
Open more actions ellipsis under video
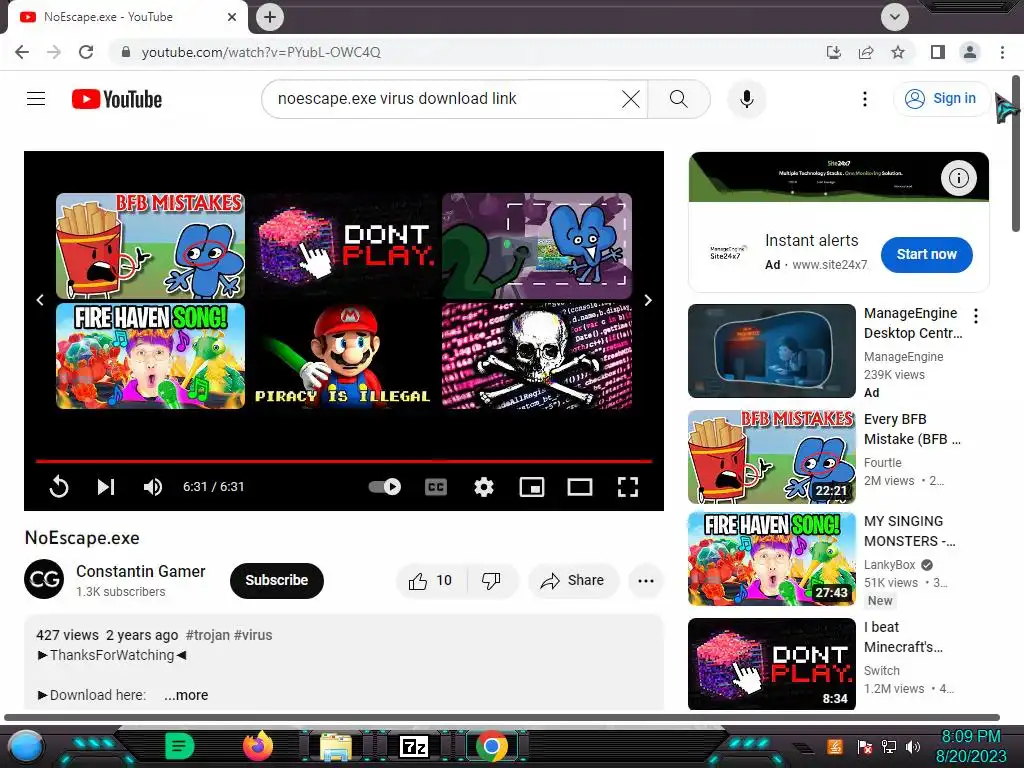646,581
